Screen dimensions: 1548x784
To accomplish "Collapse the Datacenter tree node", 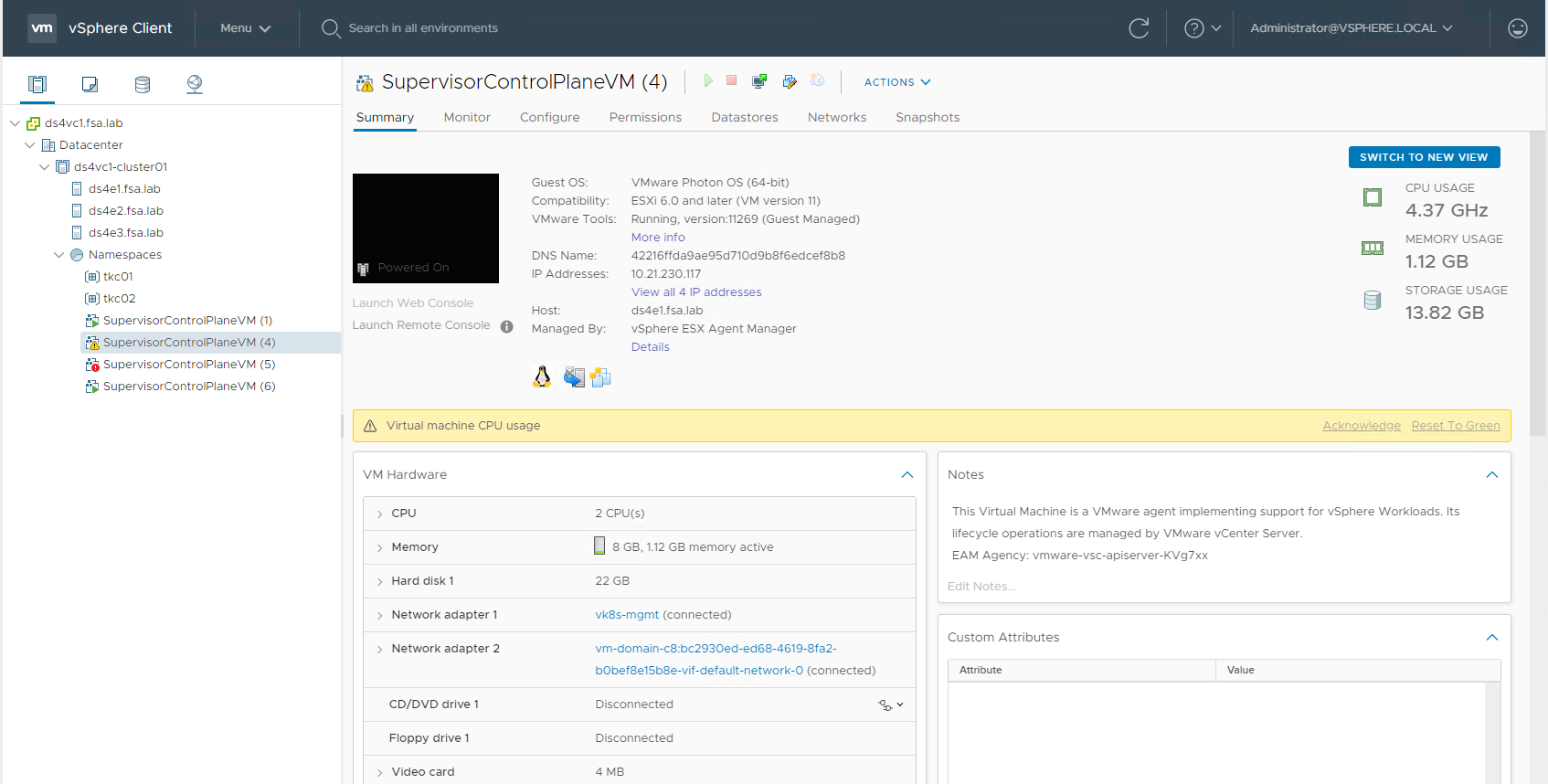I will point(29,145).
